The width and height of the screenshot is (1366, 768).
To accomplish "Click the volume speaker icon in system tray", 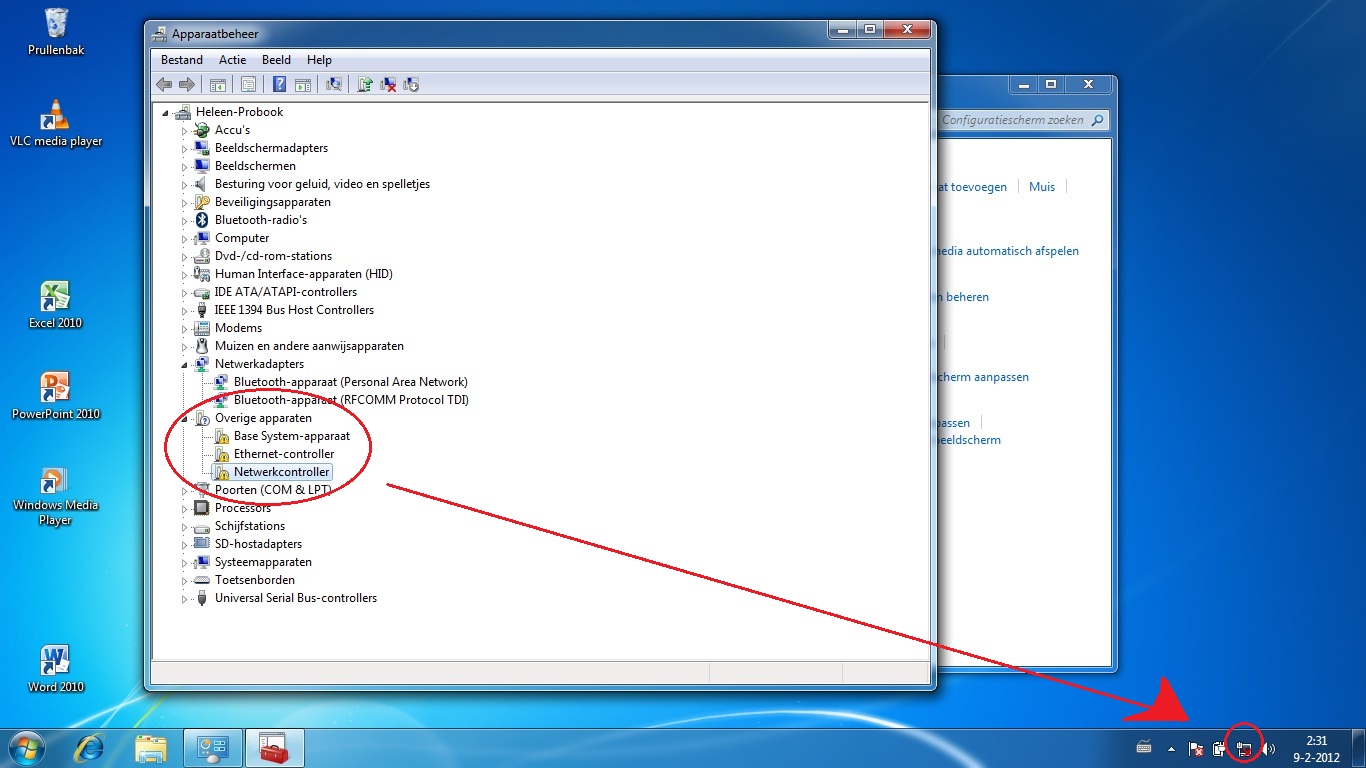I will 1269,749.
